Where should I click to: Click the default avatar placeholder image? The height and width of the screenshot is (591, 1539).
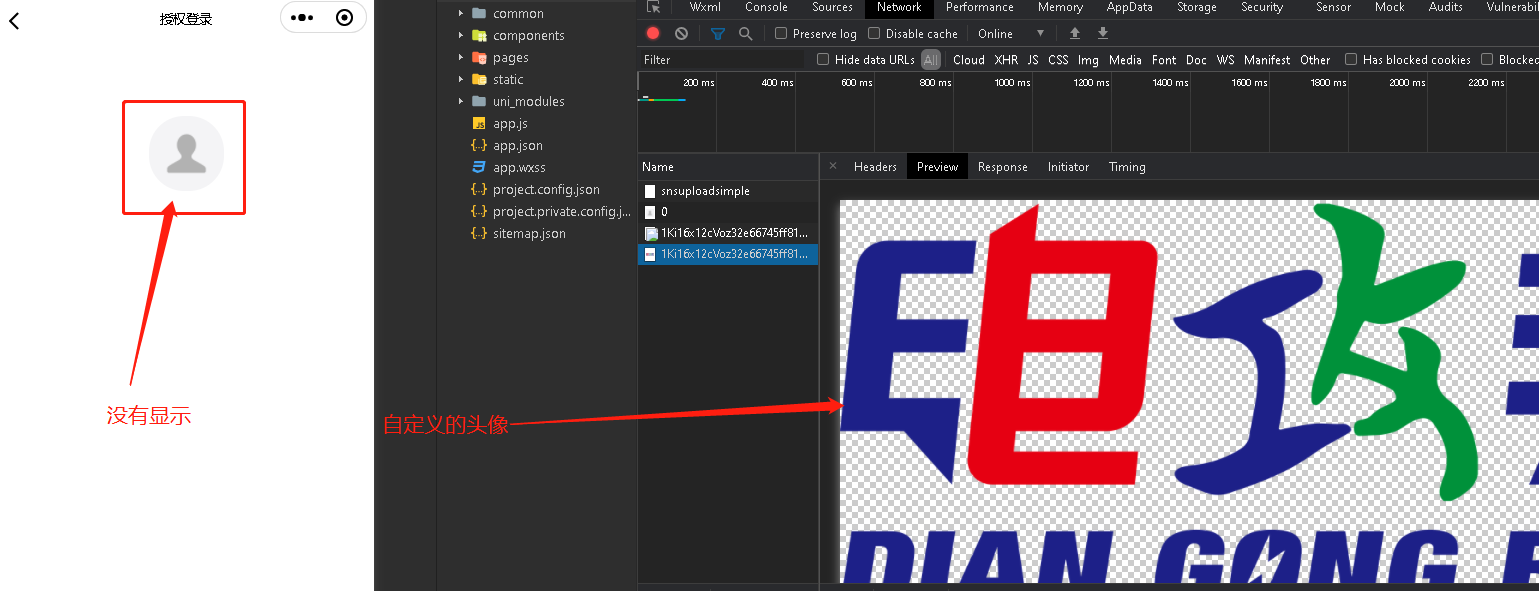(186, 153)
